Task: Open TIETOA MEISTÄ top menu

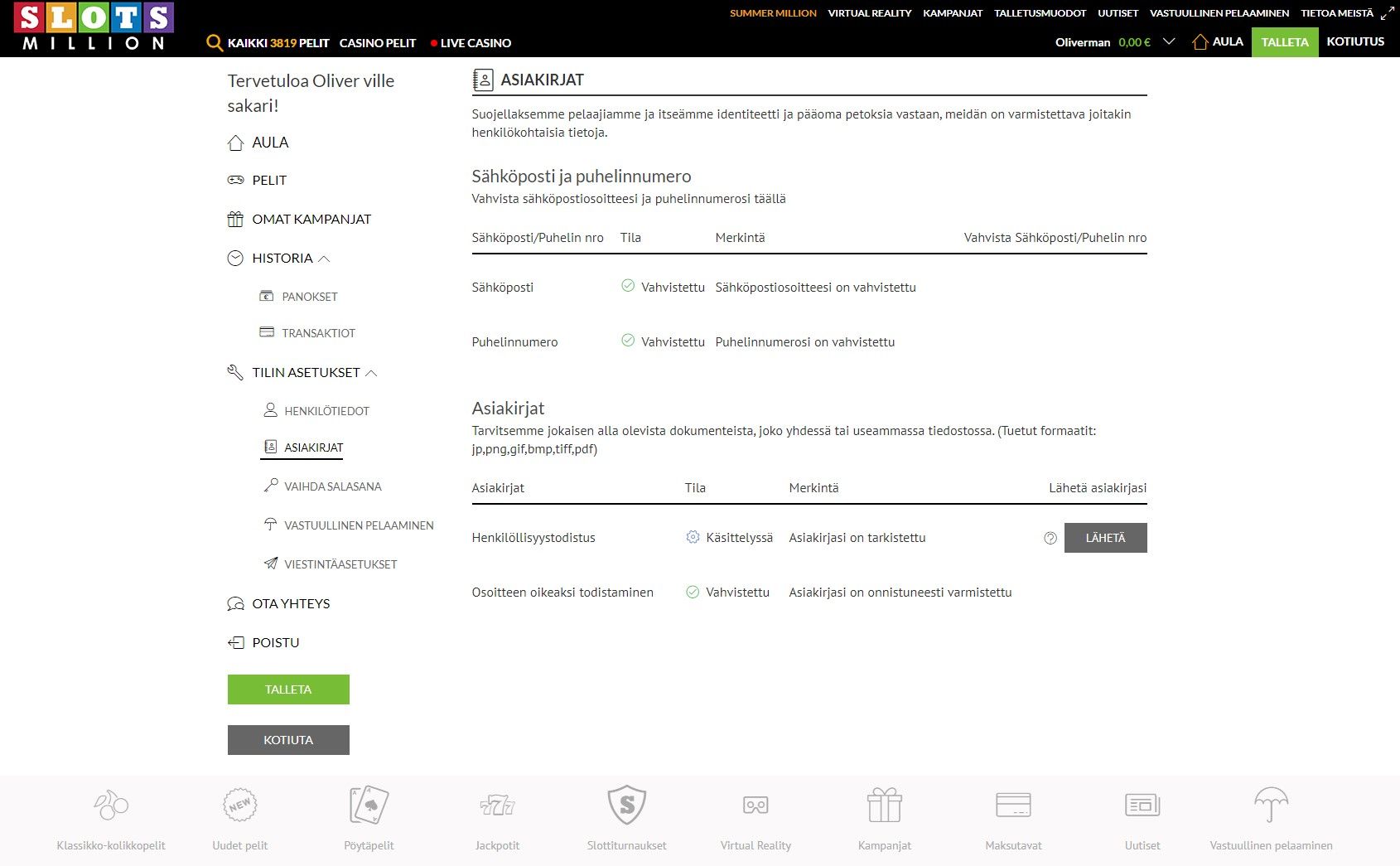Action: [x=1337, y=13]
